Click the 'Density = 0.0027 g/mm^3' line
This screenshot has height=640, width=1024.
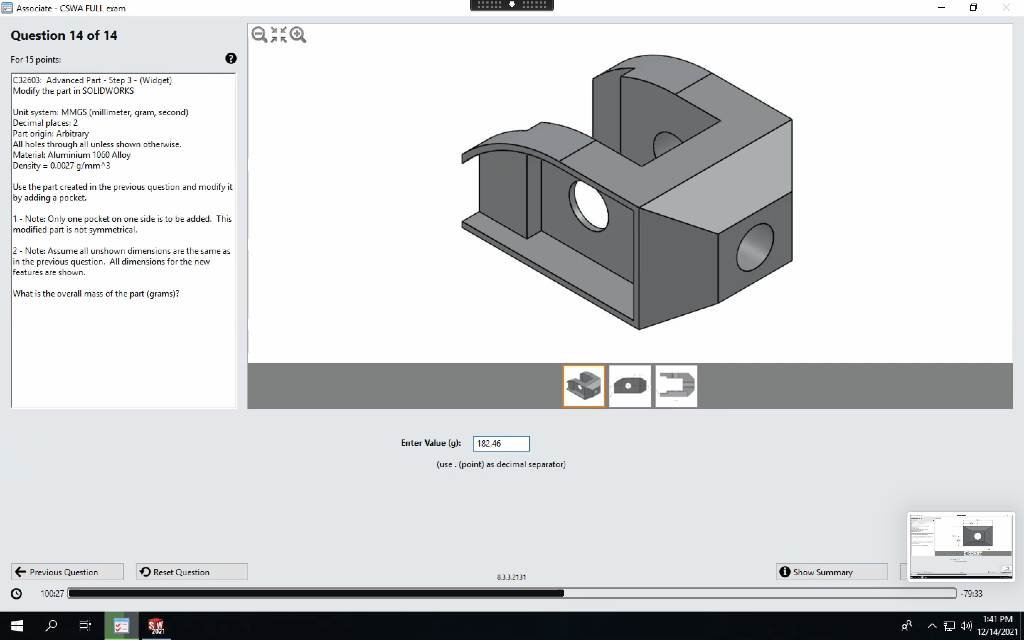click(x=61, y=166)
